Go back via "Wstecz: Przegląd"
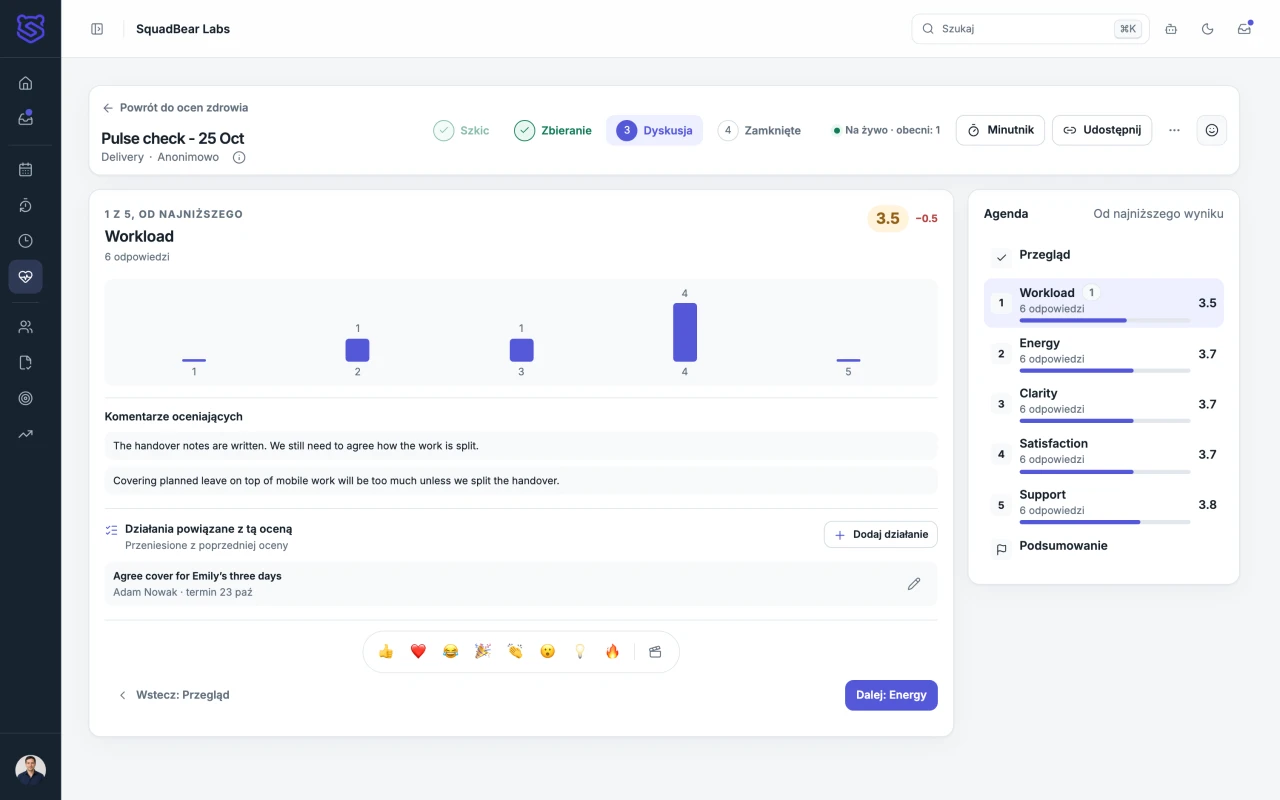The height and width of the screenshot is (800, 1280). (x=174, y=695)
